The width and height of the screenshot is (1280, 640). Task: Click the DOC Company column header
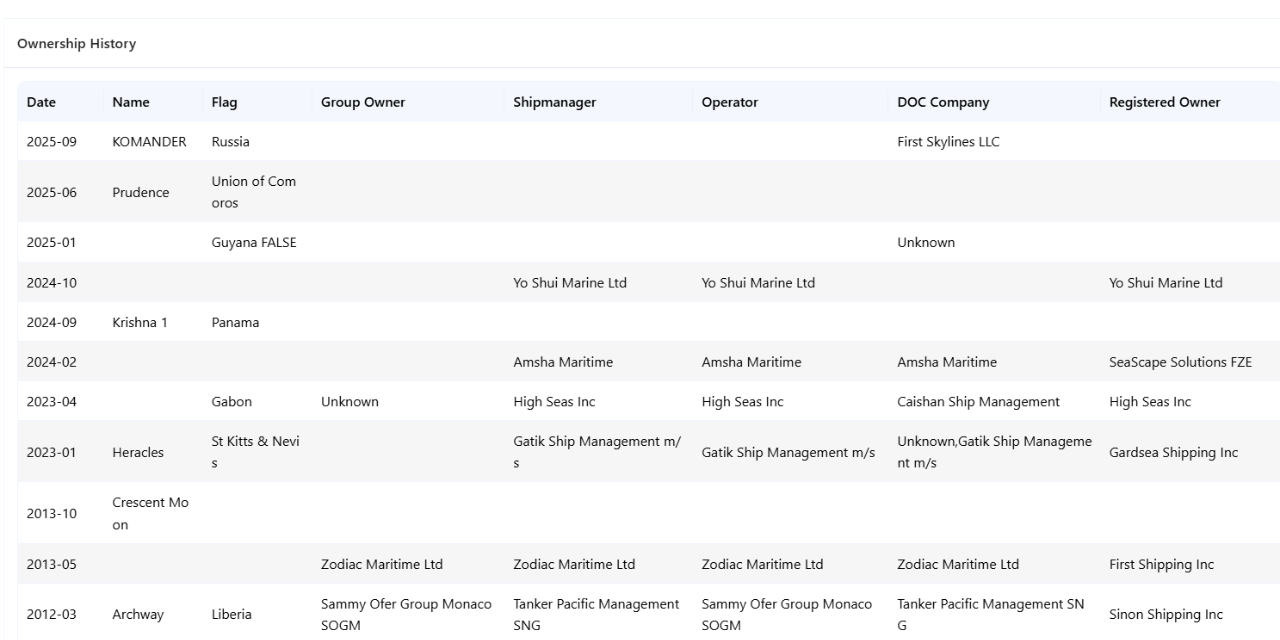pos(943,102)
